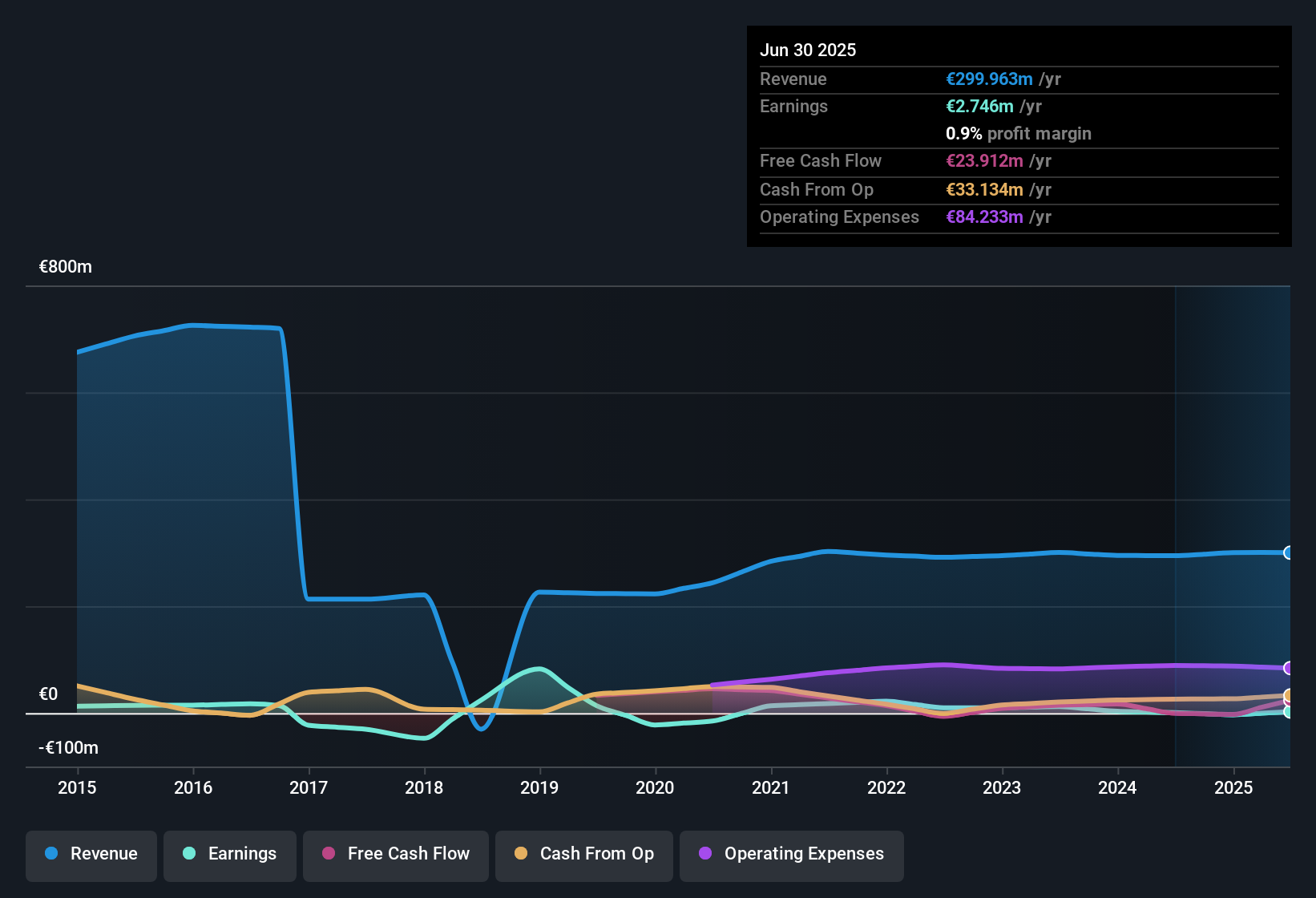This screenshot has height=898, width=1316.
Task: Click the orange Cash From Op endpoint marker
Action: click(x=1288, y=696)
